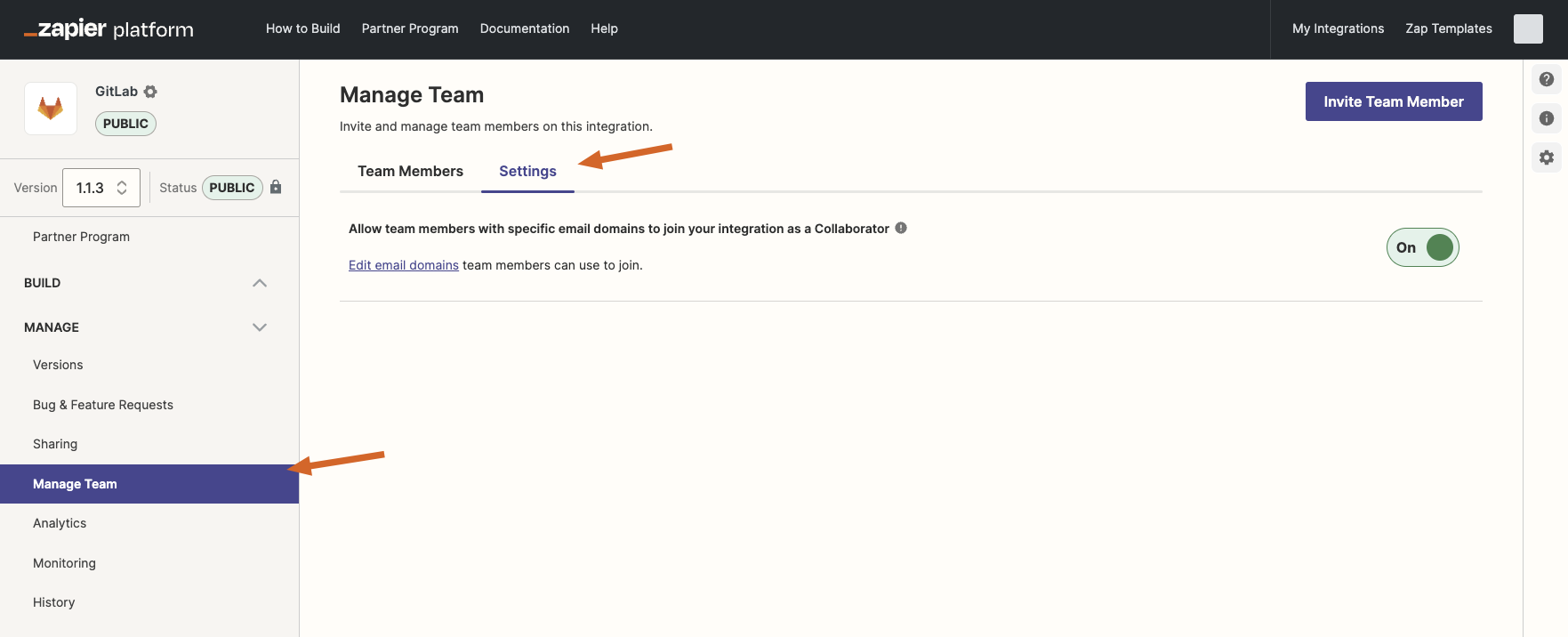
Task: Select Manage Team in the sidebar
Action: (x=149, y=484)
